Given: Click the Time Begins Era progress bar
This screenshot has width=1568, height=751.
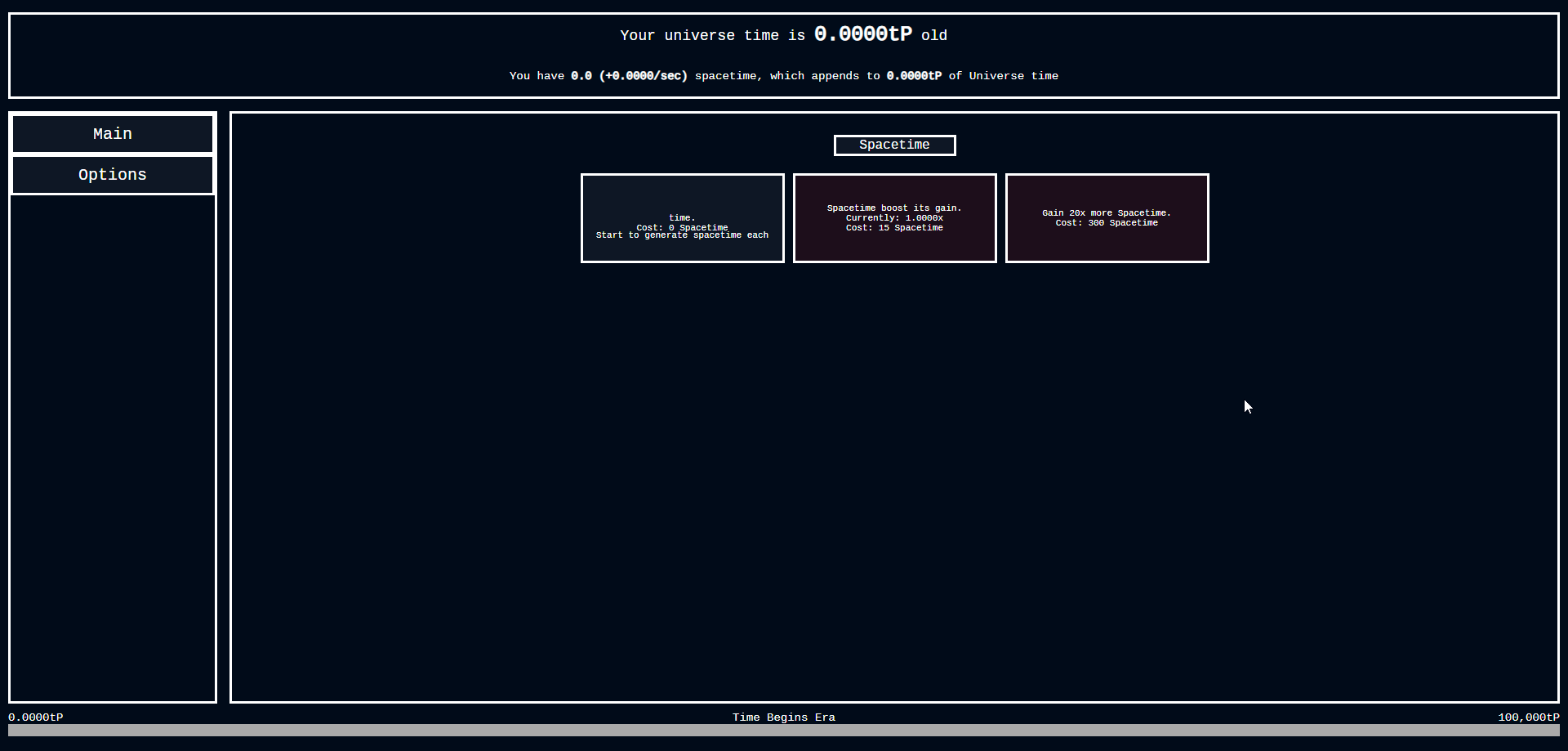Looking at the screenshot, I should point(784,730).
